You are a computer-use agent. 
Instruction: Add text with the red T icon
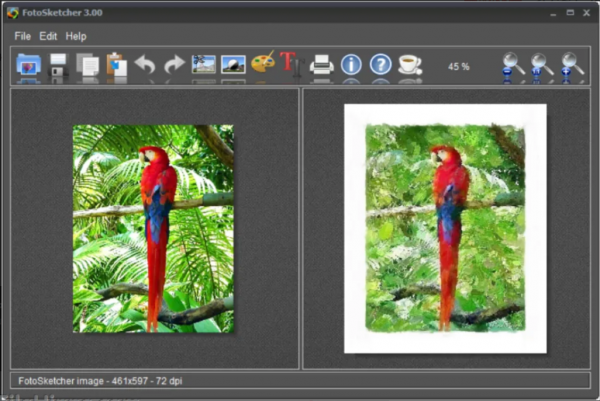tap(291, 63)
